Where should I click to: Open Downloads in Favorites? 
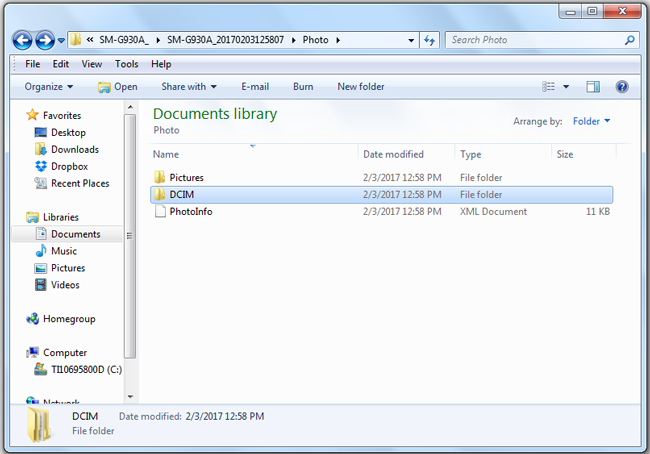coord(67,149)
